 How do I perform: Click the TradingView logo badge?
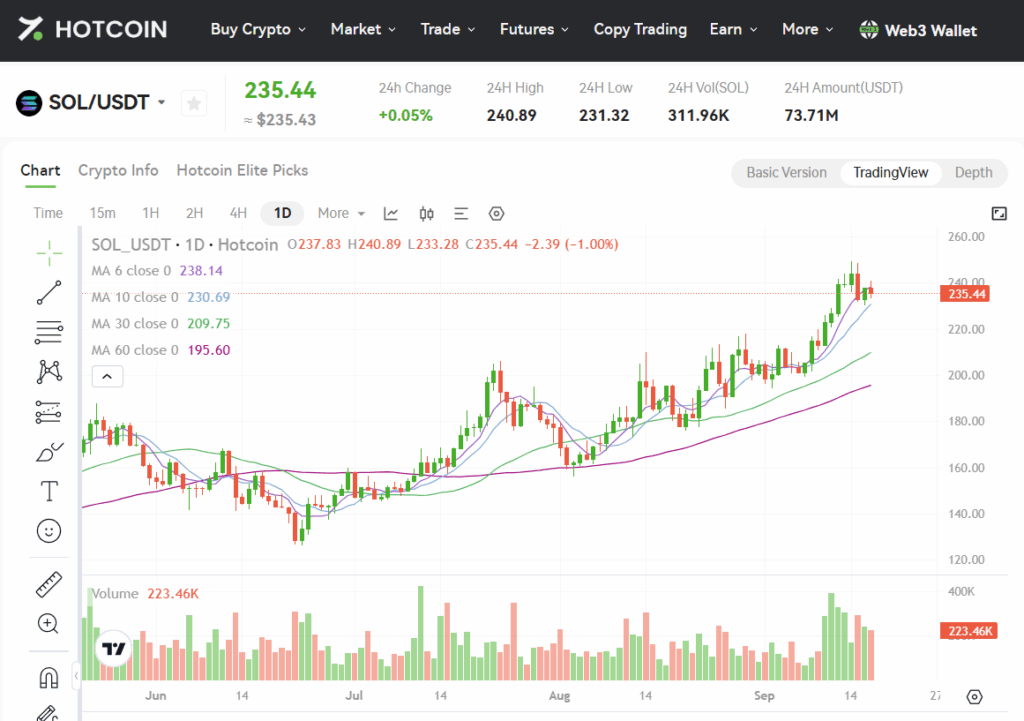pos(114,649)
